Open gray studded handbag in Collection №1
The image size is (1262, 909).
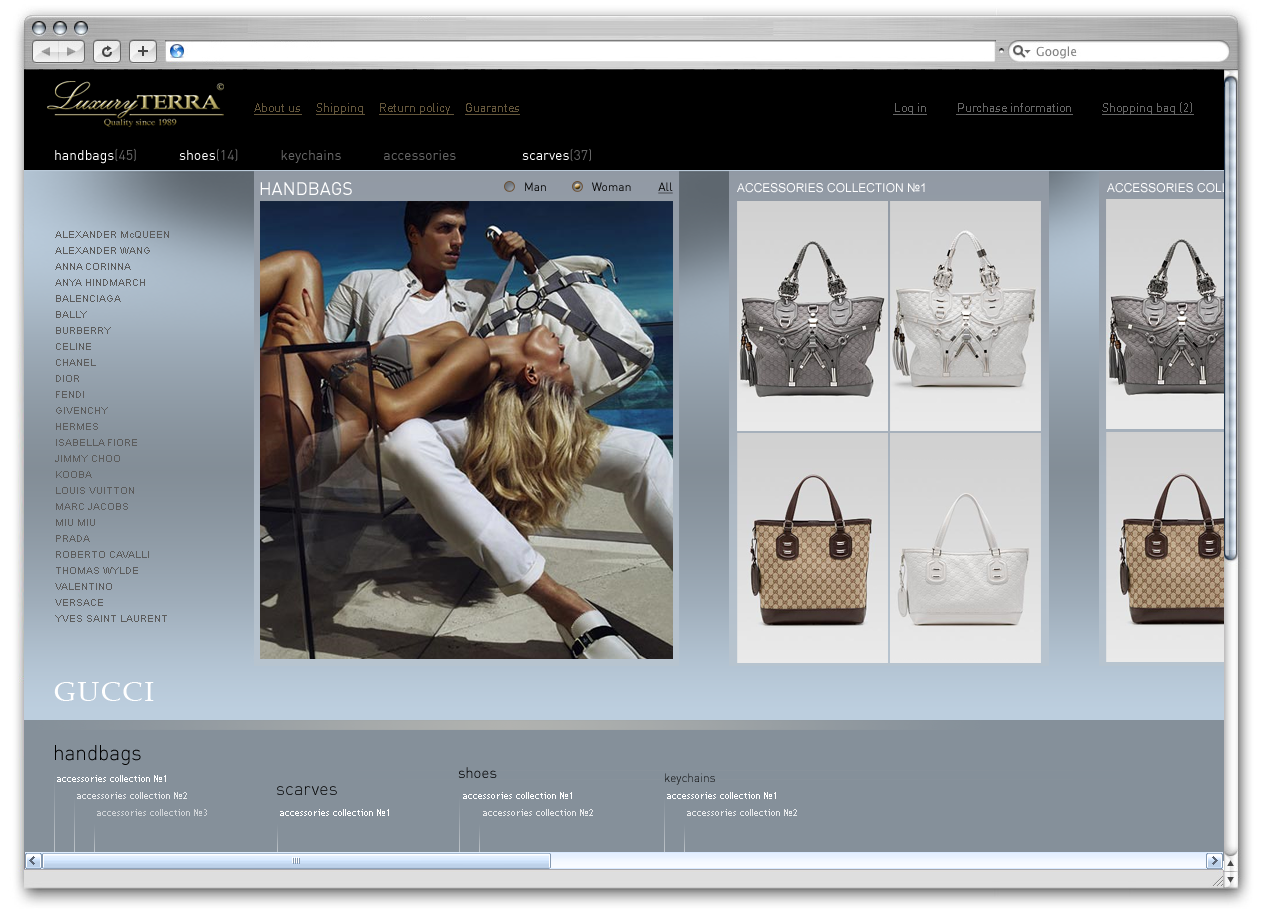click(x=812, y=316)
